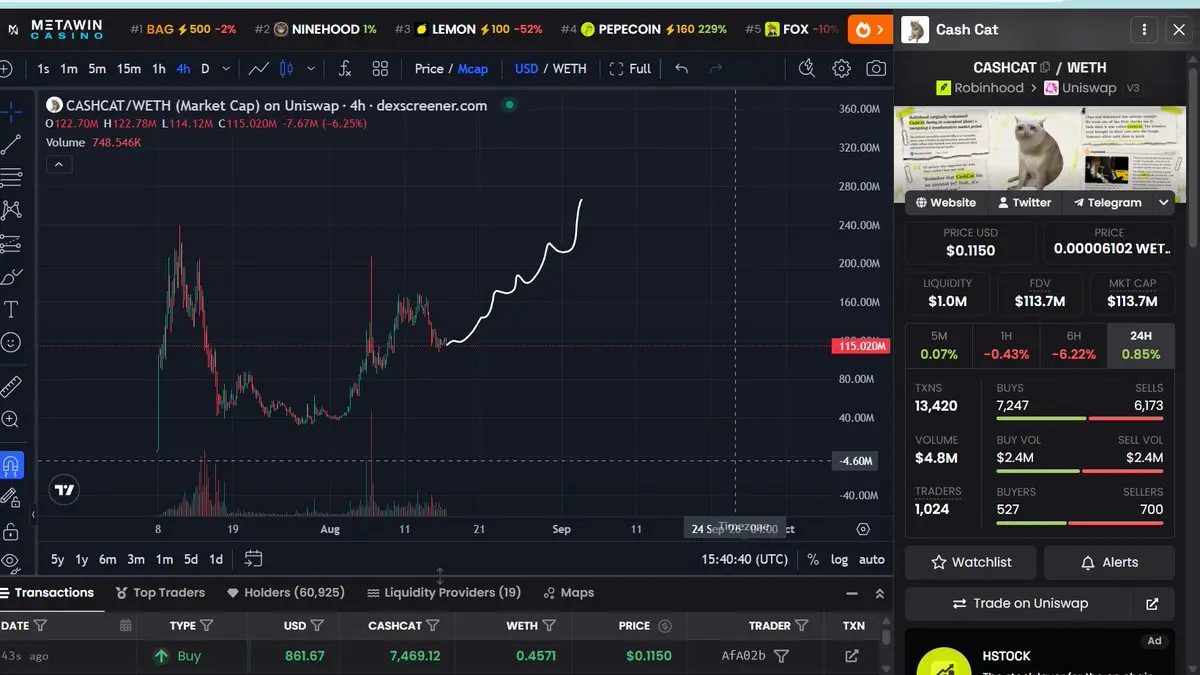Filter the USD column
The height and width of the screenshot is (675, 1200).
317,626
